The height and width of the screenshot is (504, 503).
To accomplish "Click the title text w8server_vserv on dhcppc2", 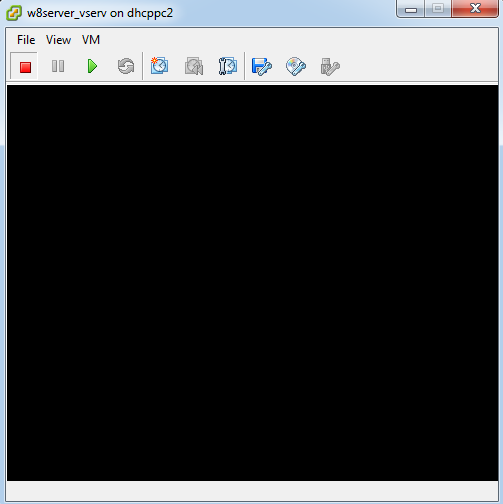I will point(100,13).
